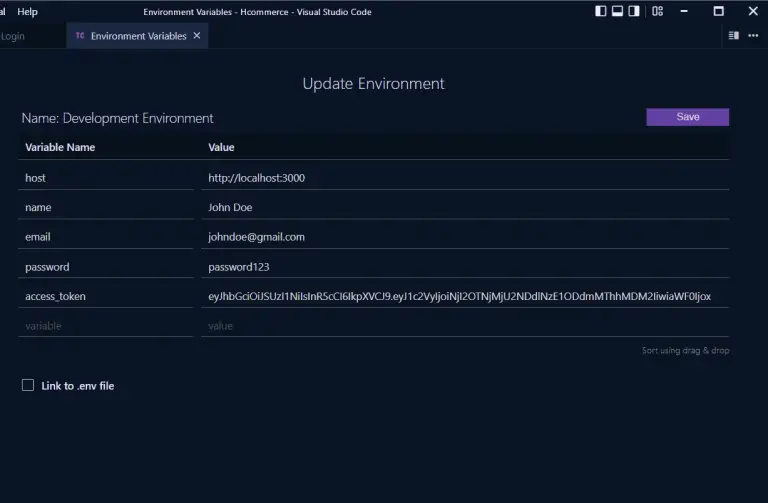The width and height of the screenshot is (768, 503).
Task: Enable the Link to .env file checkbox
Action: tap(28, 385)
